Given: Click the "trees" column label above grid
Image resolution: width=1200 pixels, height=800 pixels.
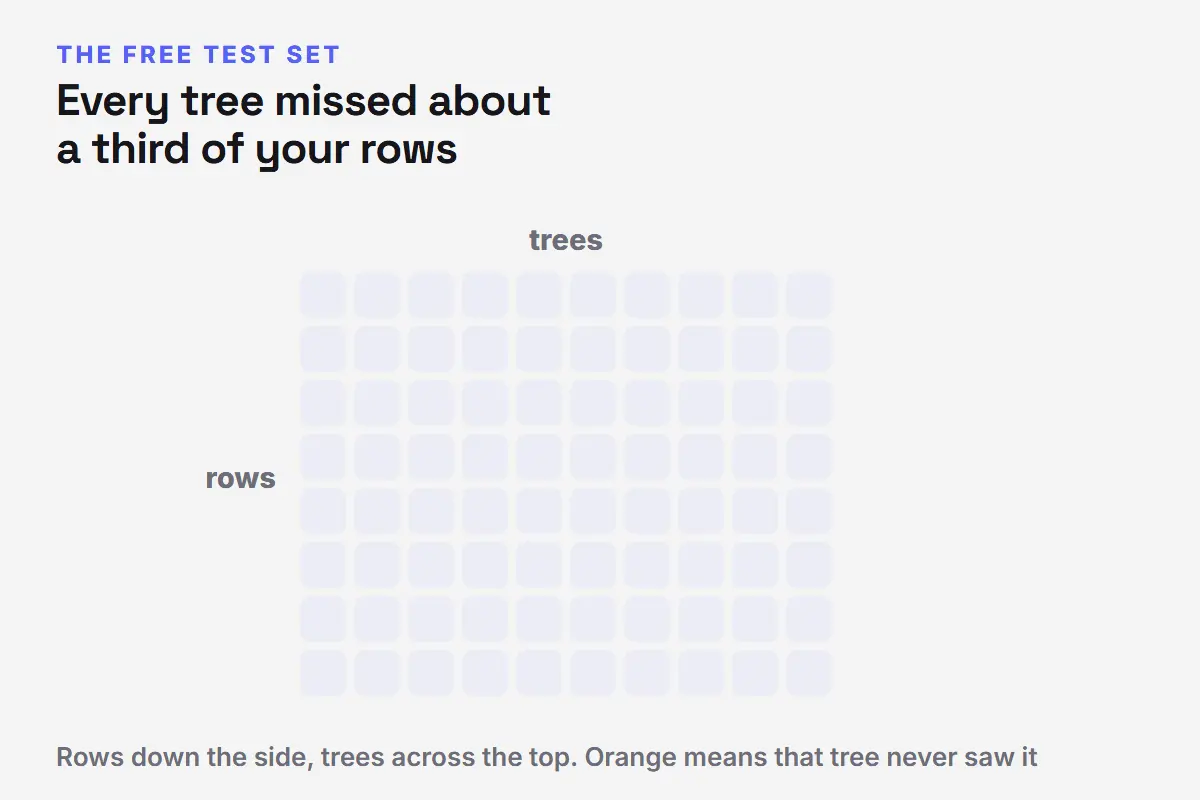Looking at the screenshot, I should (566, 240).
